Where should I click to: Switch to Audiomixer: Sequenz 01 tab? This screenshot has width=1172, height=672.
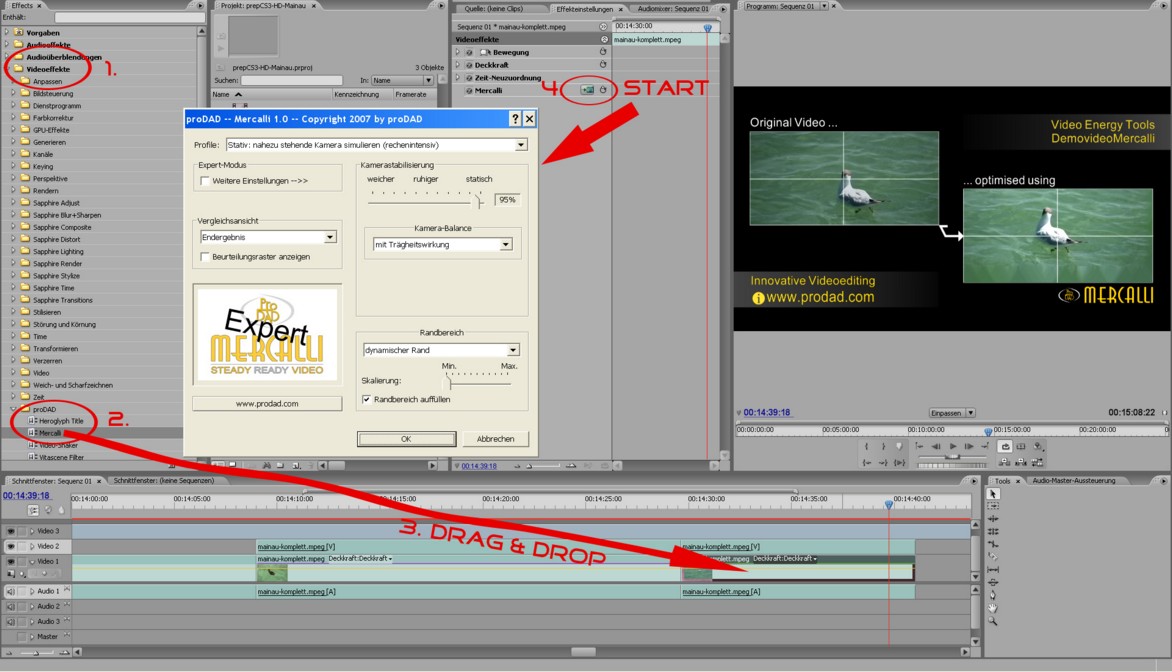[x=673, y=9]
